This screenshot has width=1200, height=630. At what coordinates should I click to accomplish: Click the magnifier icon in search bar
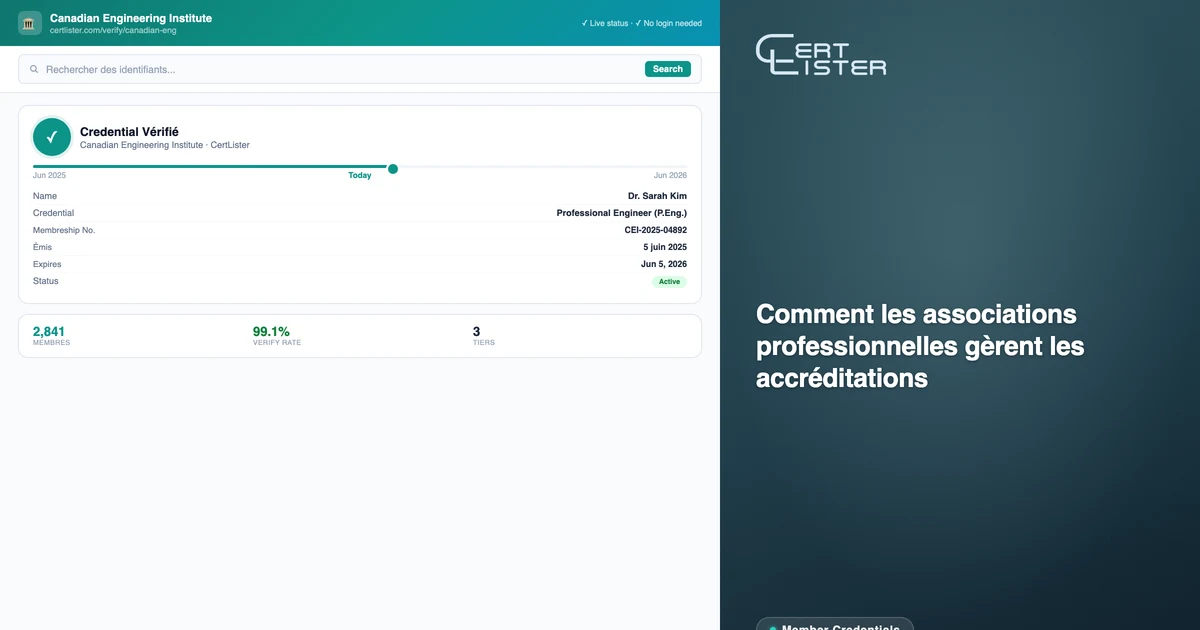point(34,69)
